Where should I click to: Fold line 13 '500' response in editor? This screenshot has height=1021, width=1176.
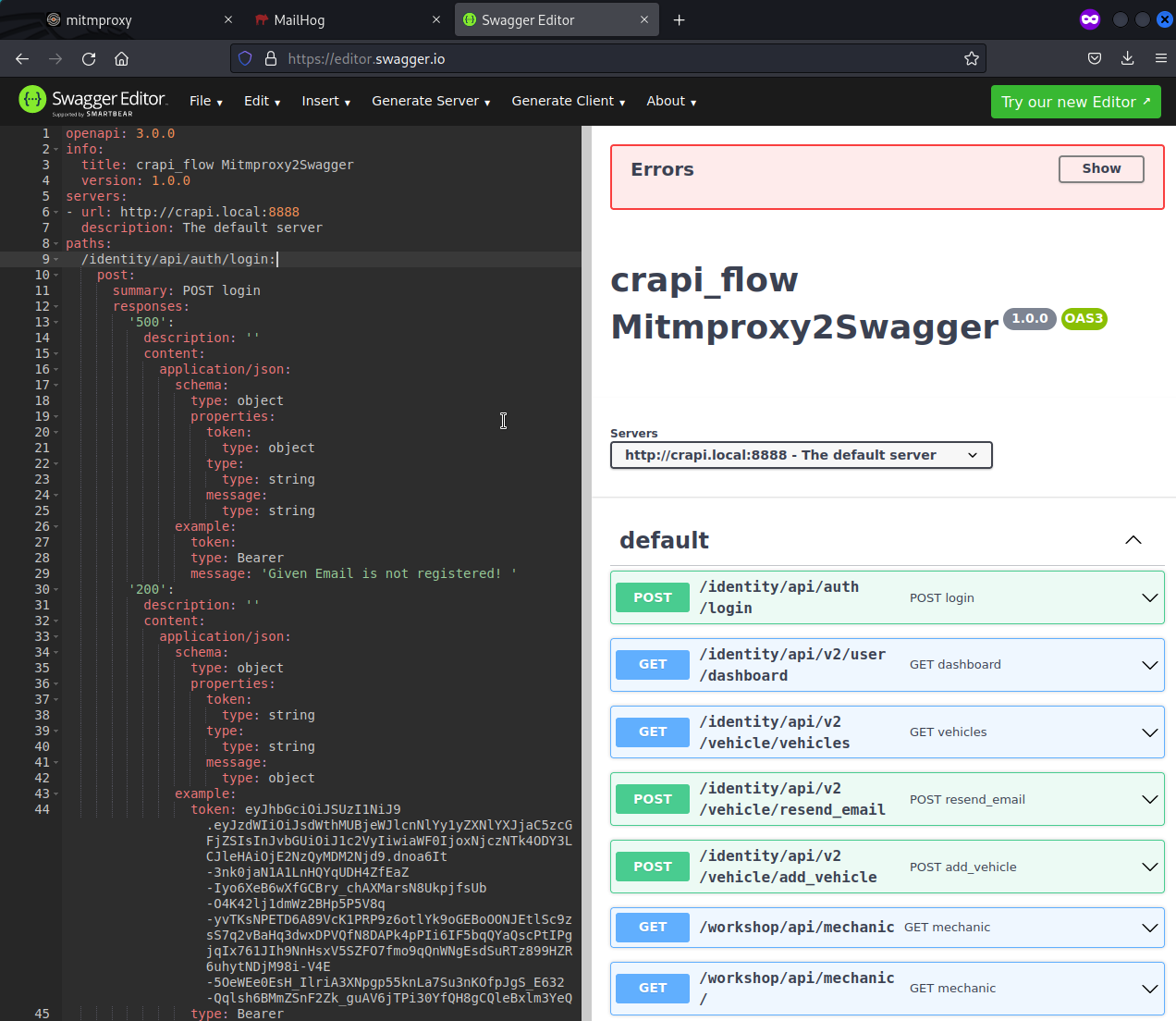(55, 323)
